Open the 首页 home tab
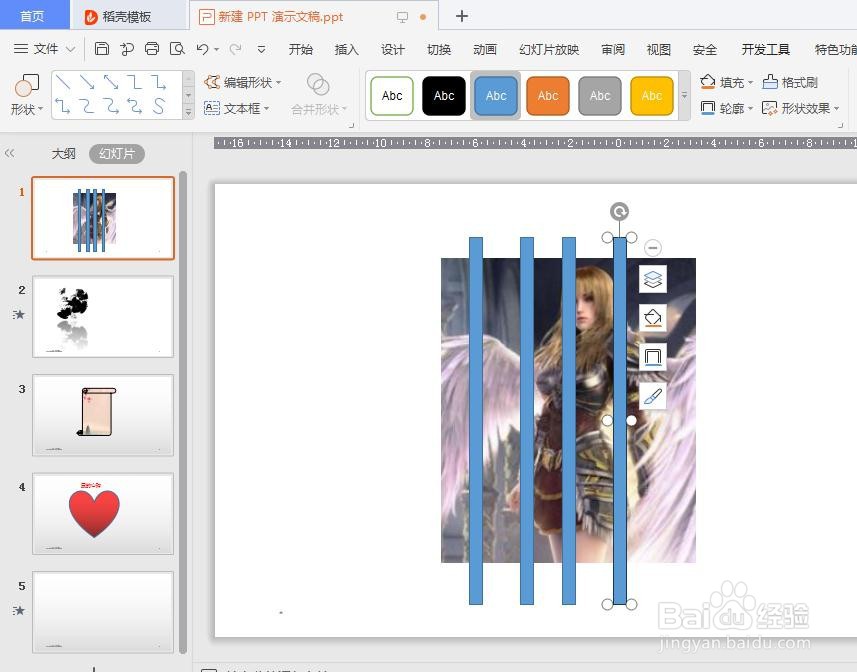The height and width of the screenshot is (672, 857). [33, 16]
